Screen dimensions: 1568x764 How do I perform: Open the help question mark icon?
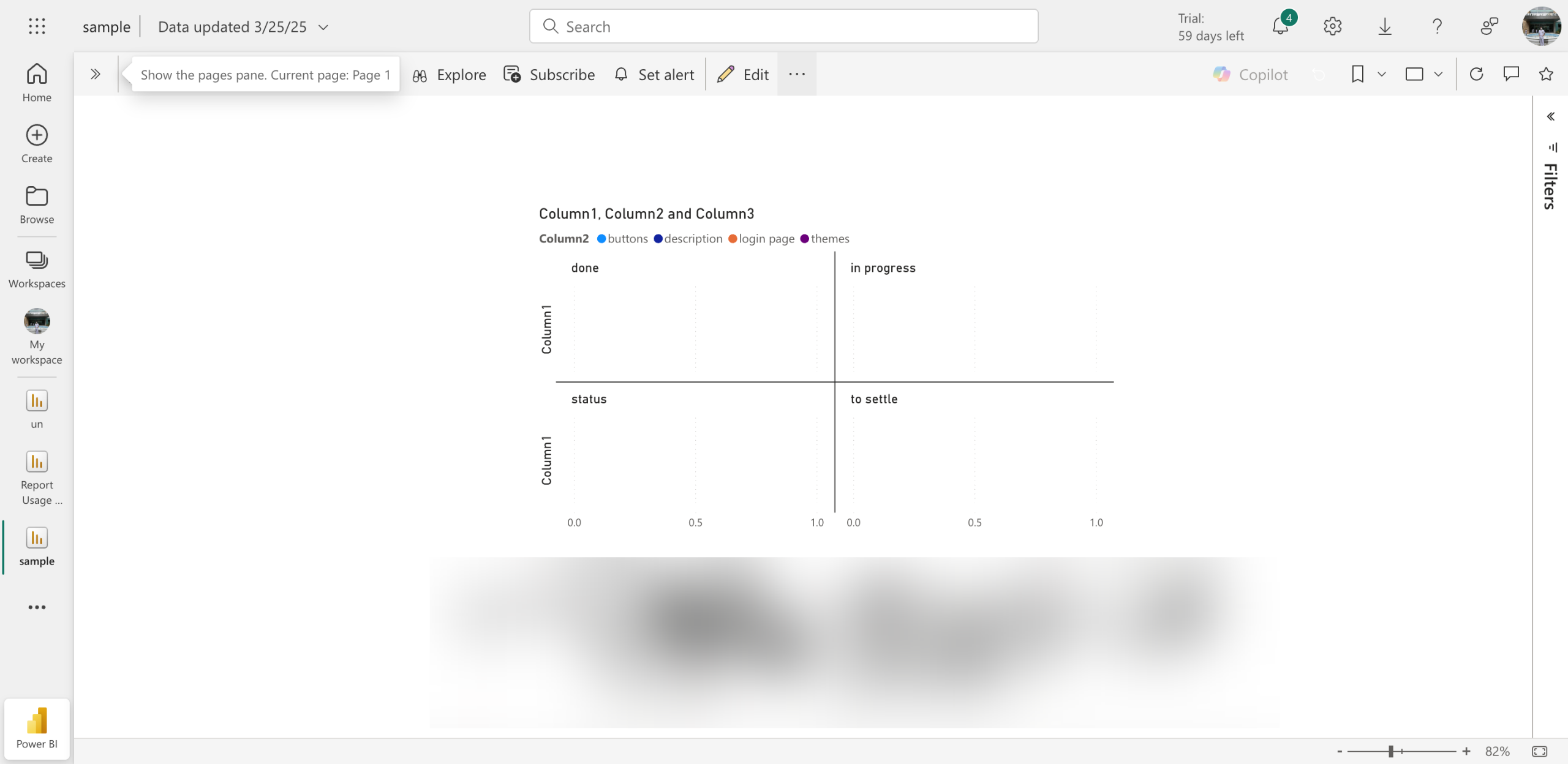pos(1437,26)
